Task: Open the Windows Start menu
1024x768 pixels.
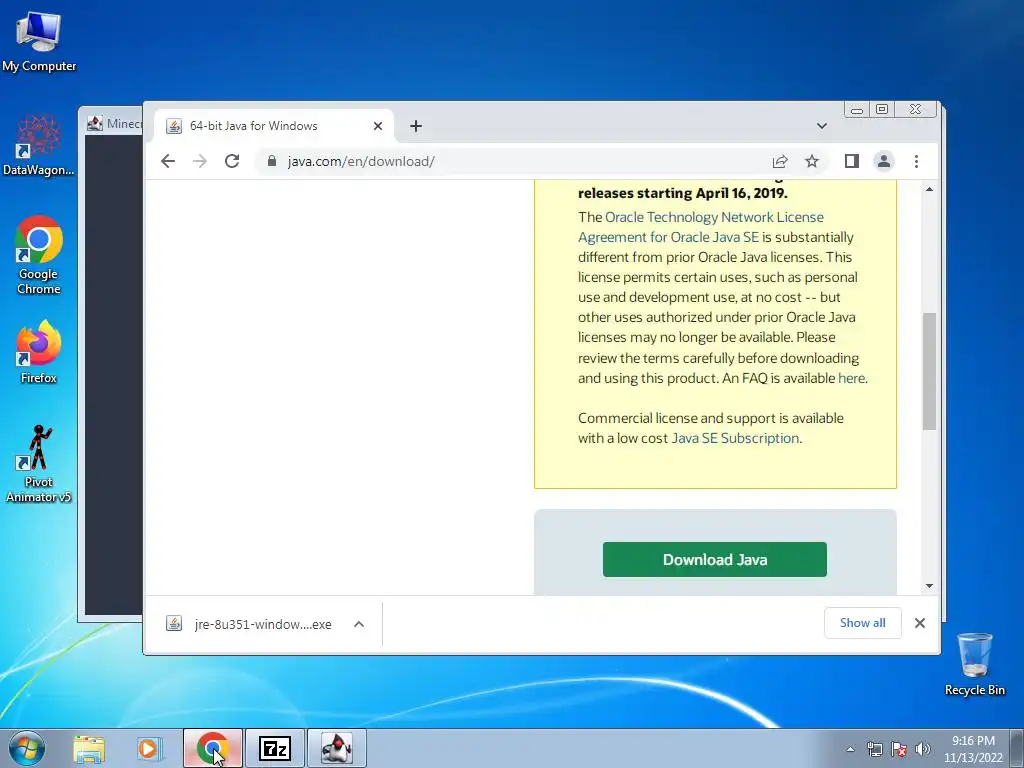Action: click(26, 748)
